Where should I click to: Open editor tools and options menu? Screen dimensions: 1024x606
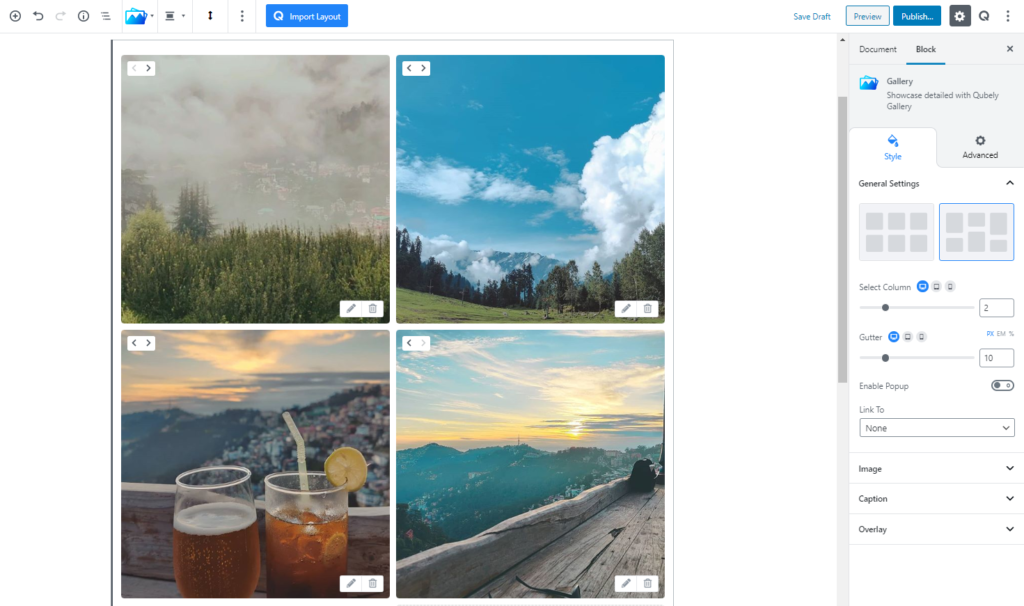[x=1008, y=16]
